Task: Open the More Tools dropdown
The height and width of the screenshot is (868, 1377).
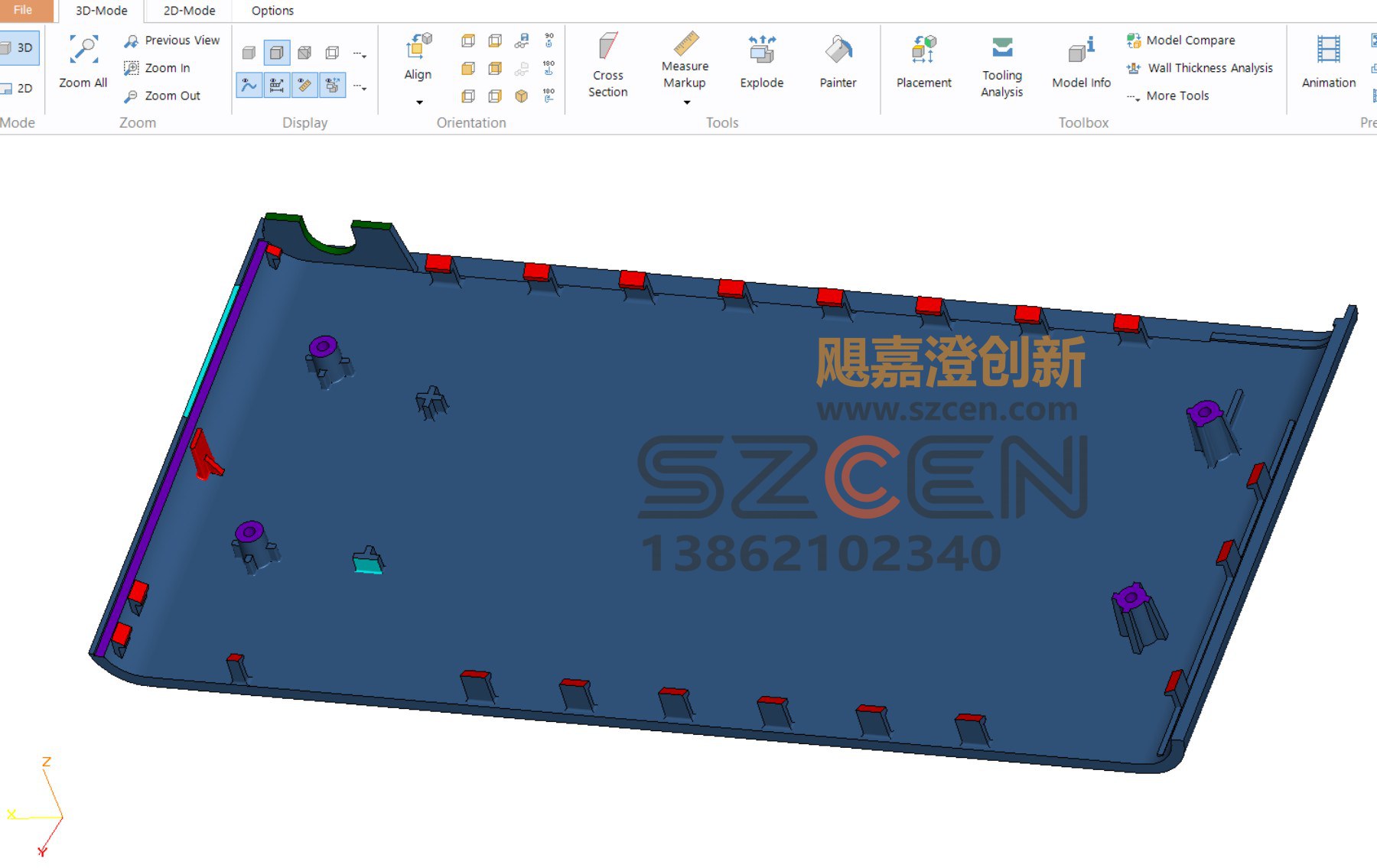Action: click(x=1167, y=96)
